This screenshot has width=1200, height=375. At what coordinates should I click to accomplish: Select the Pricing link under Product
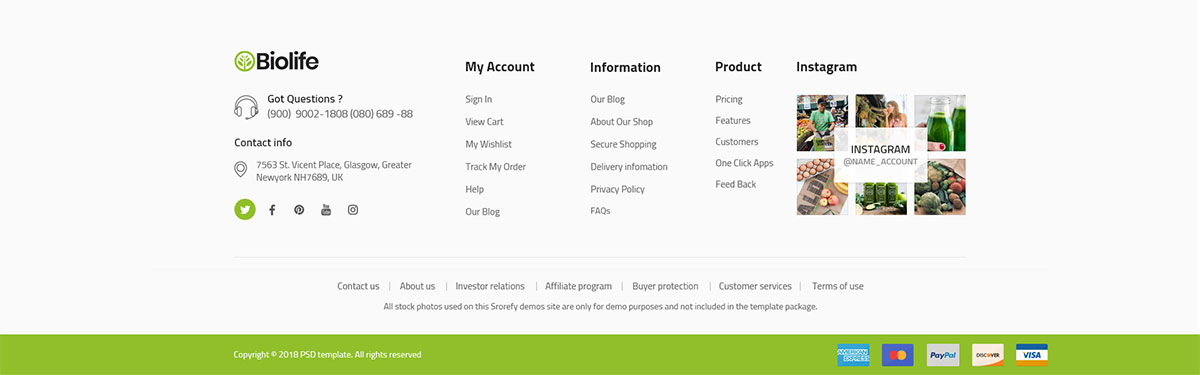[729, 99]
